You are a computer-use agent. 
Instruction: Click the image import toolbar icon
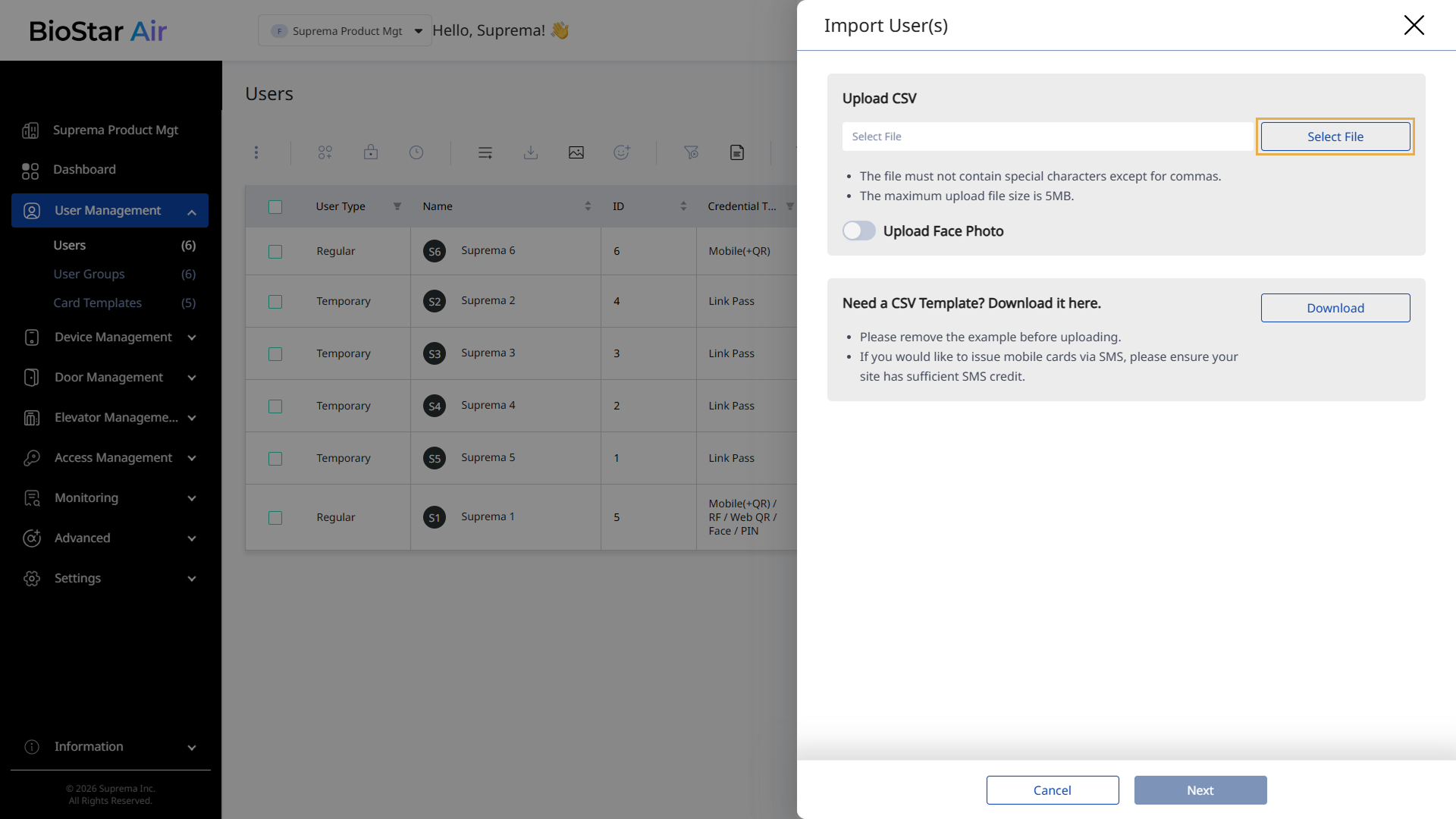pos(576,152)
